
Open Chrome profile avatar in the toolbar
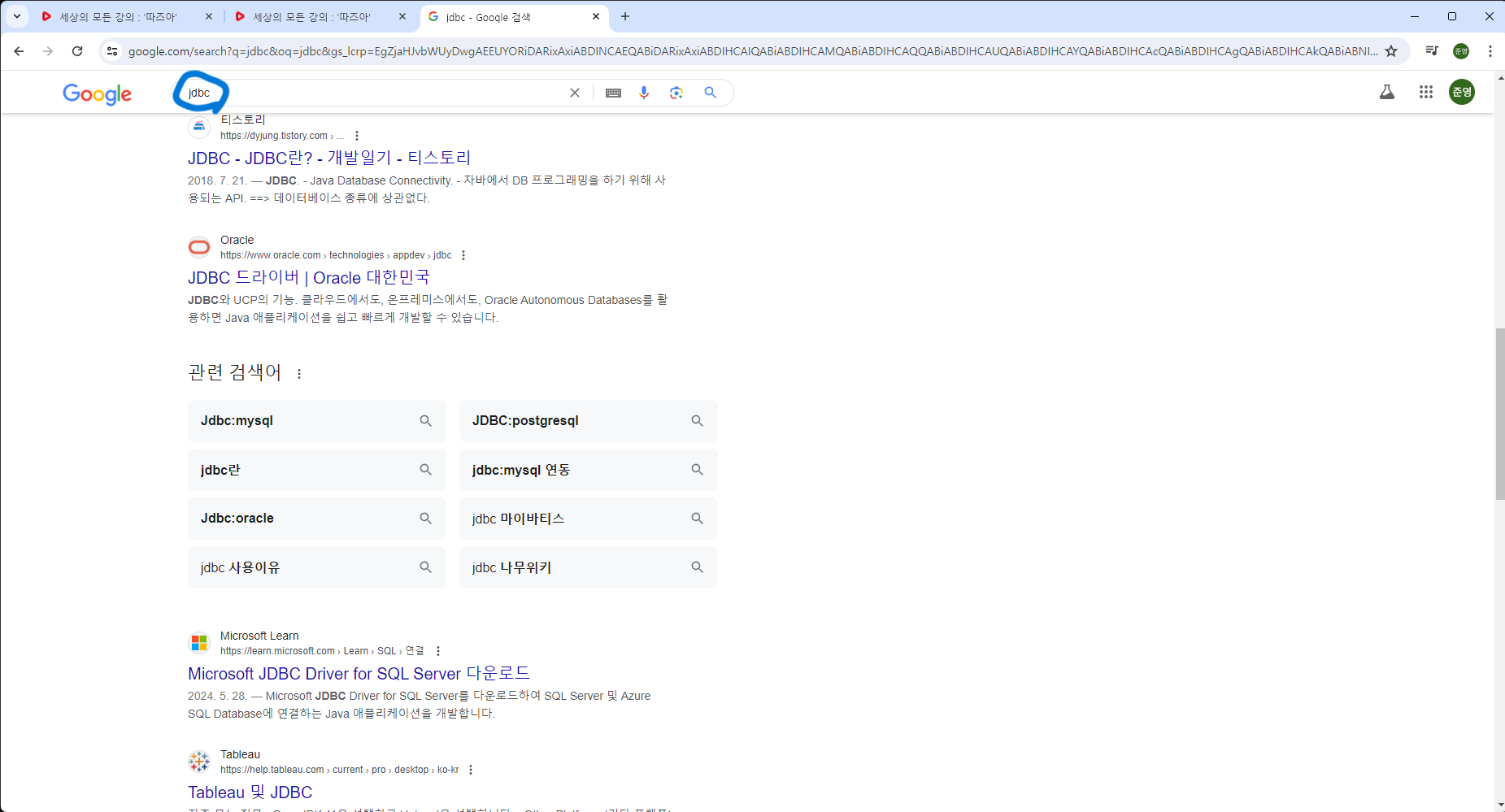tap(1461, 51)
